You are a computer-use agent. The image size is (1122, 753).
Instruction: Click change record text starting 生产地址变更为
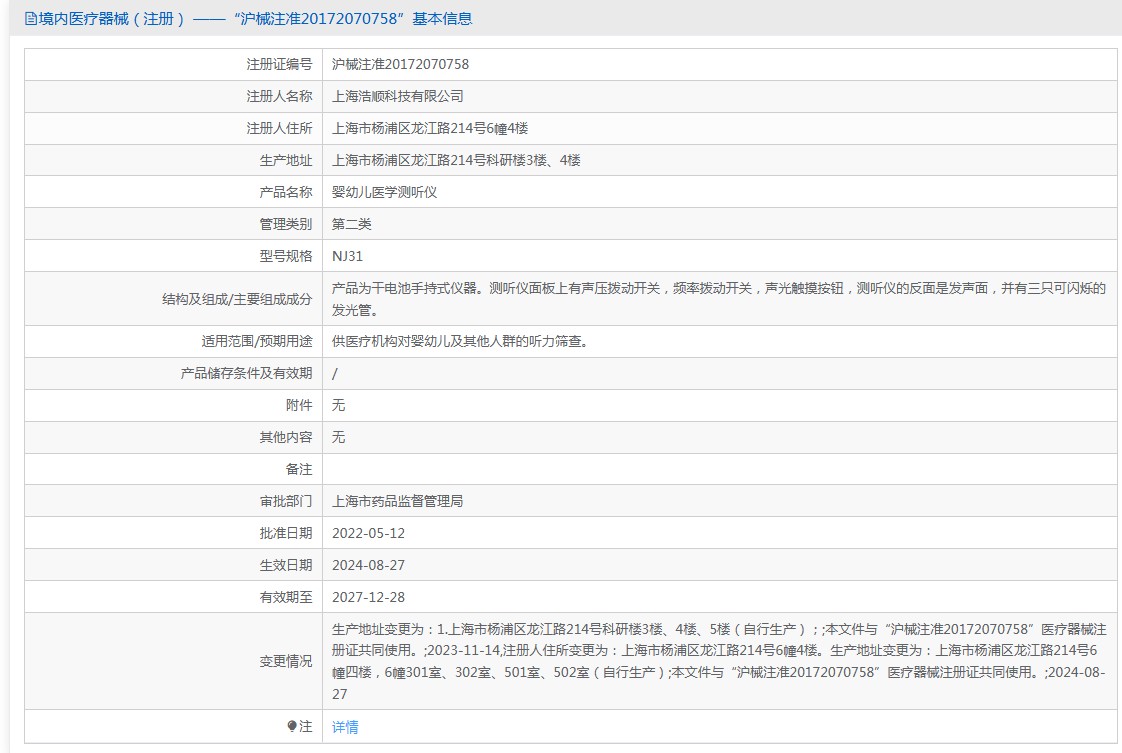coord(719,661)
